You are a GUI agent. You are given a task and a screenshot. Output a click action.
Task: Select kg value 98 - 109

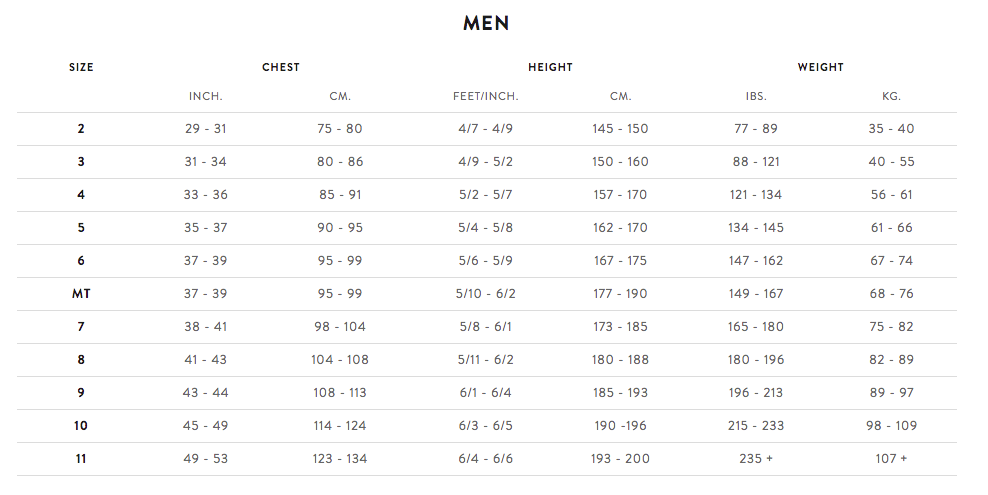(892, 426)
